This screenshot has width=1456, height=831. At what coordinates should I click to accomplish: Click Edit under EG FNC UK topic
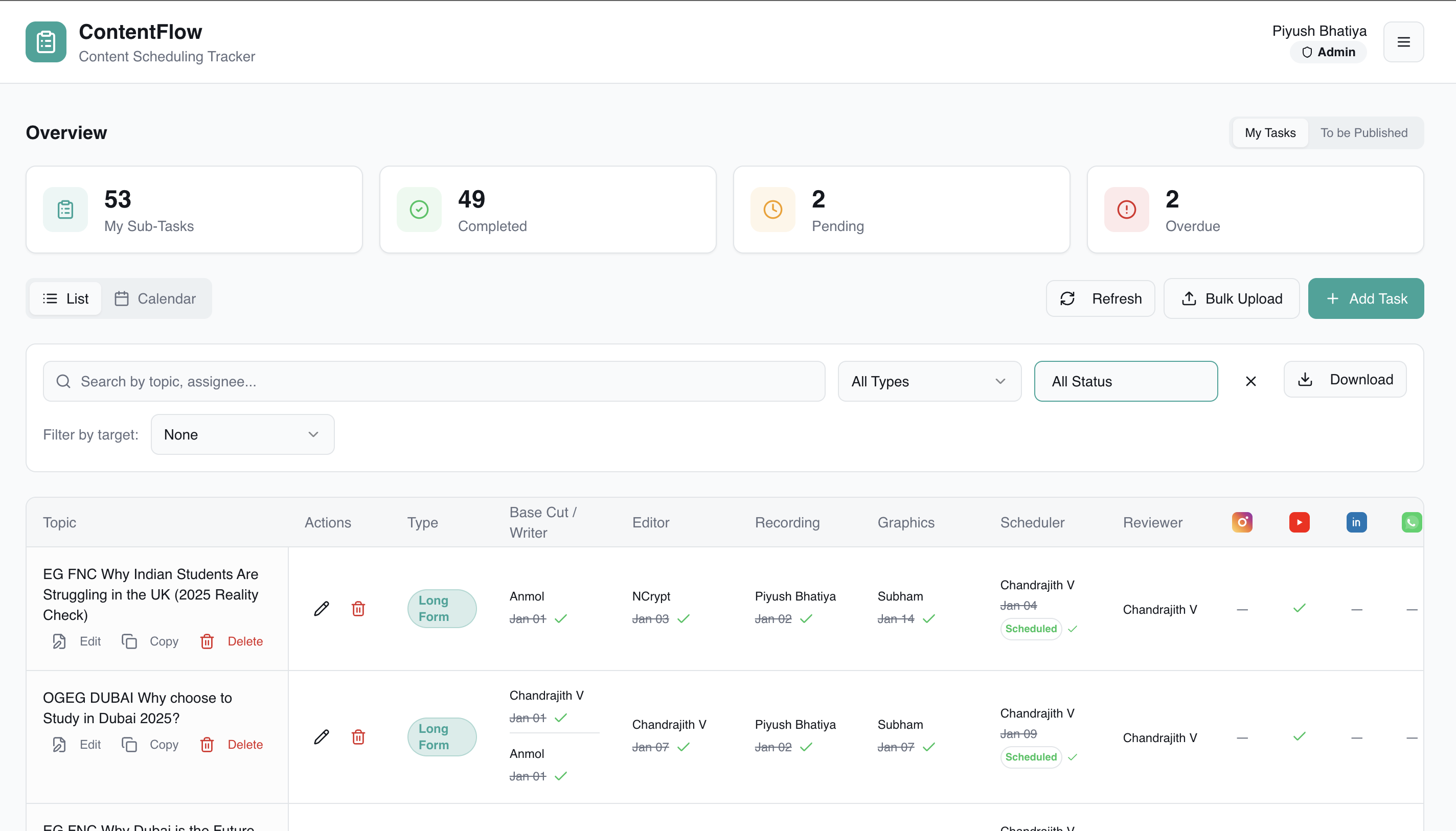[x=76, y=641]
